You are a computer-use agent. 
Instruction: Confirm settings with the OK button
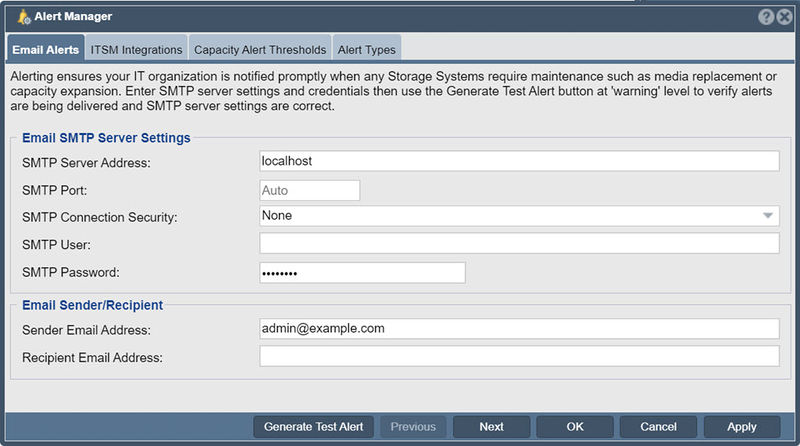point(574,427)
